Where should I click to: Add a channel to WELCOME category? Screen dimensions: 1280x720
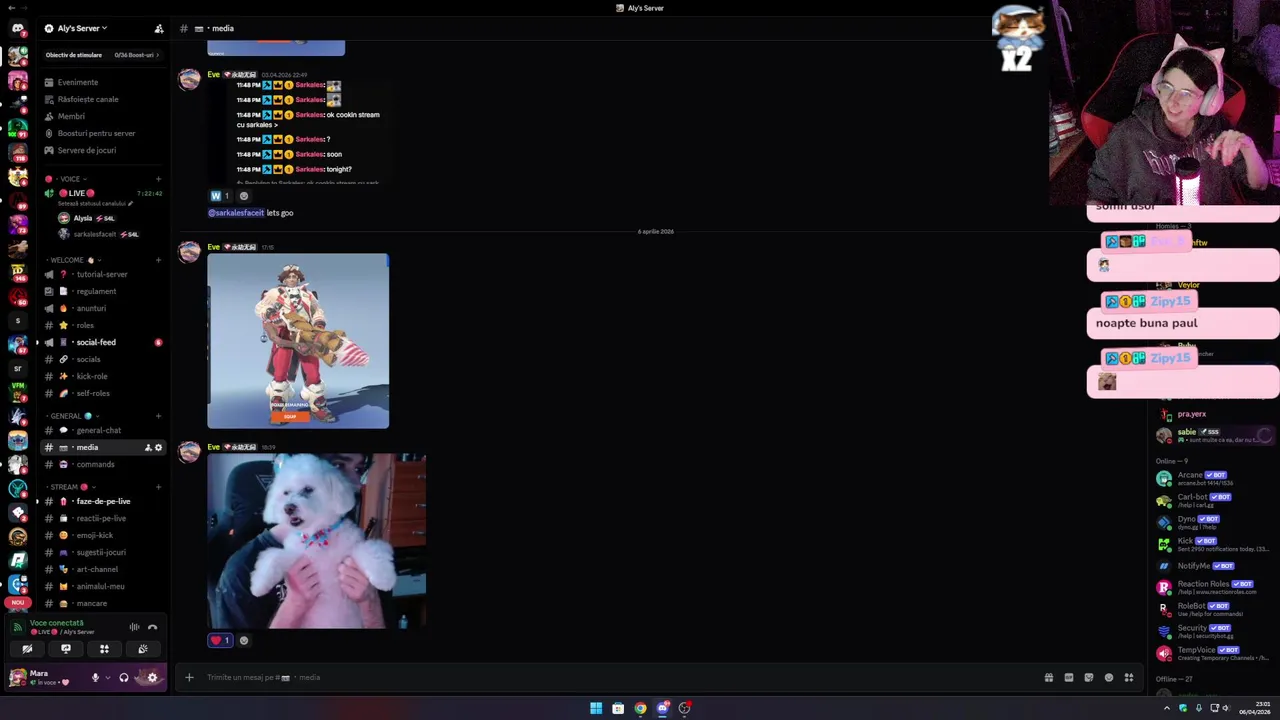tap(158, 260)
